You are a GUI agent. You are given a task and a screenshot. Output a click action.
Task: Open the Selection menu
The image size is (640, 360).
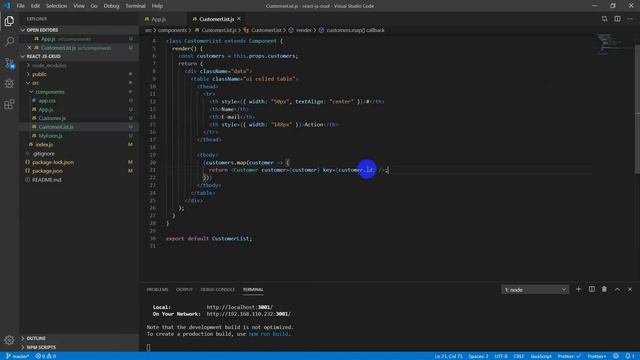tap(56, 6)
